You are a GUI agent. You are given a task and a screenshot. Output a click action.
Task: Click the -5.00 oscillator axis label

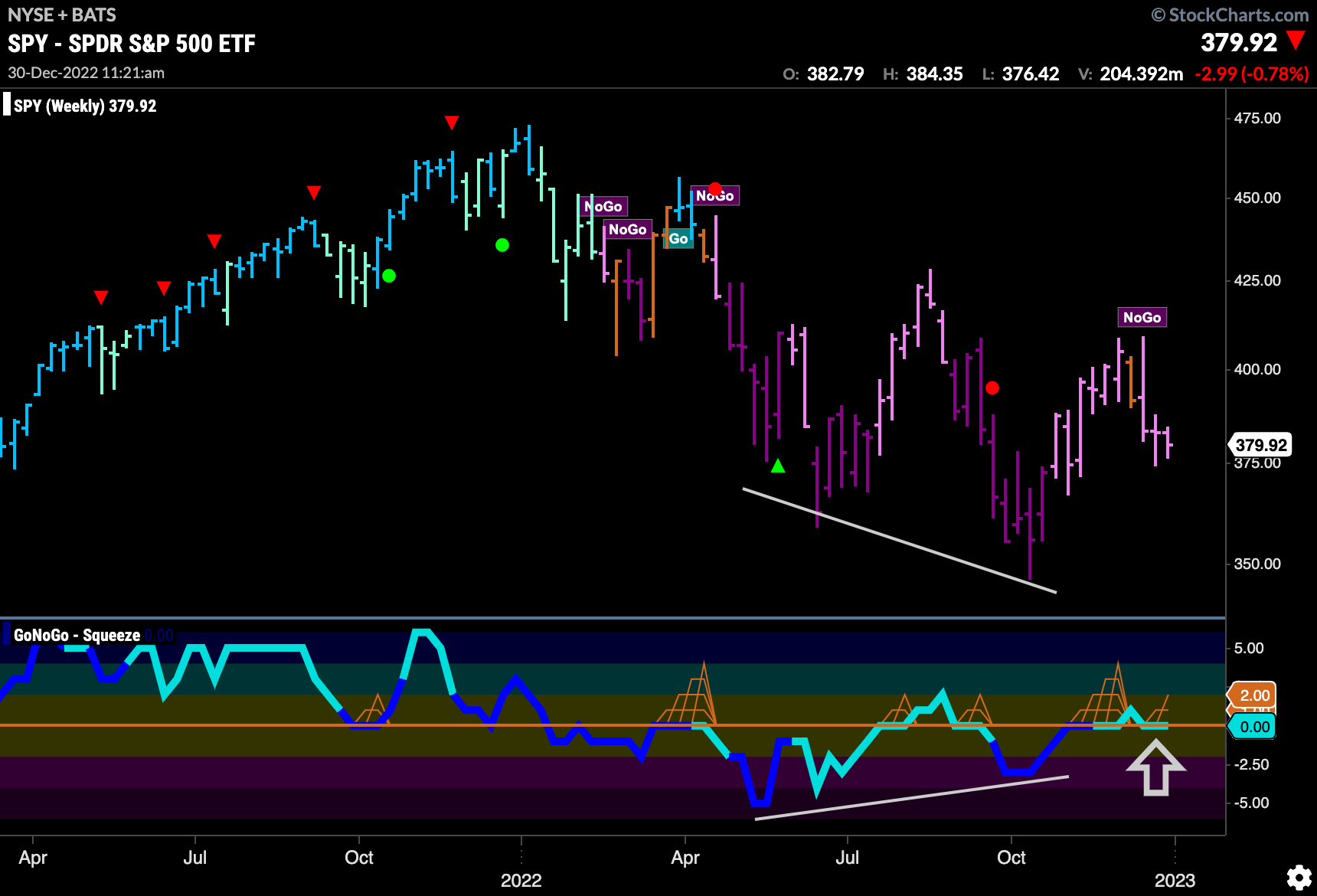click(x=1252, y=803)
